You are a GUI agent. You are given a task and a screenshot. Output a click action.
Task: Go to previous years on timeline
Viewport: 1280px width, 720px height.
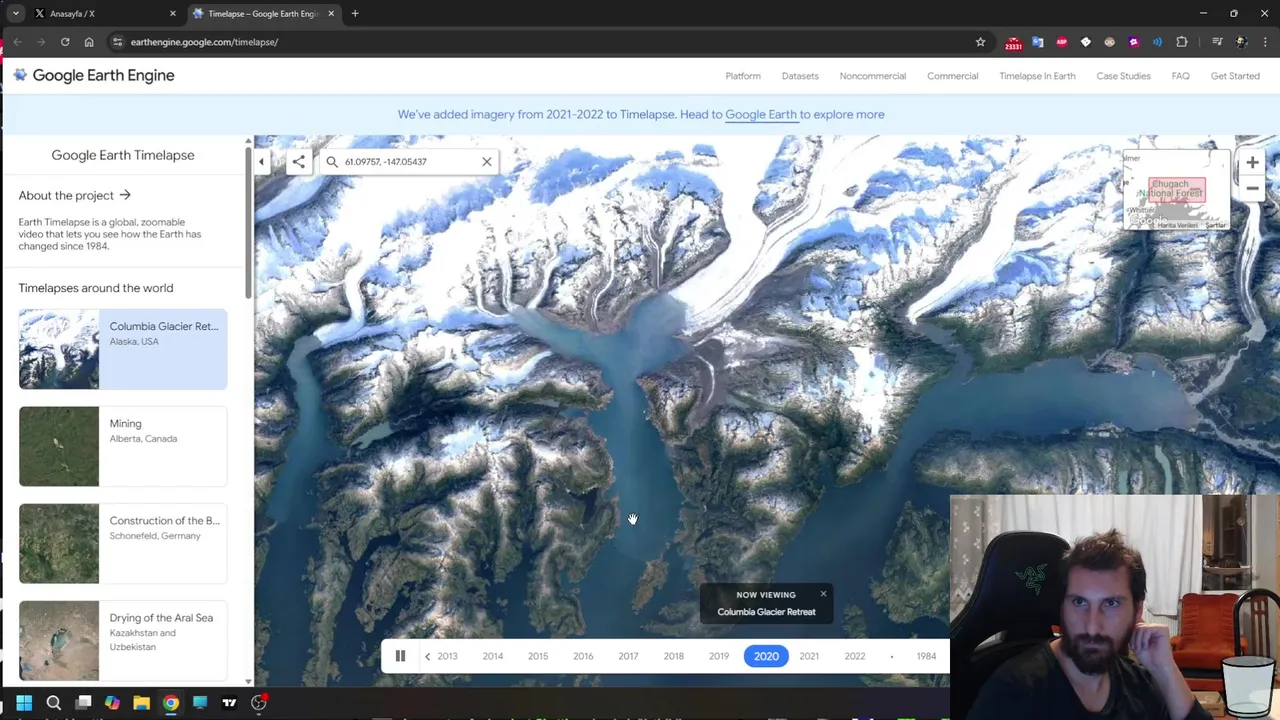427,656
